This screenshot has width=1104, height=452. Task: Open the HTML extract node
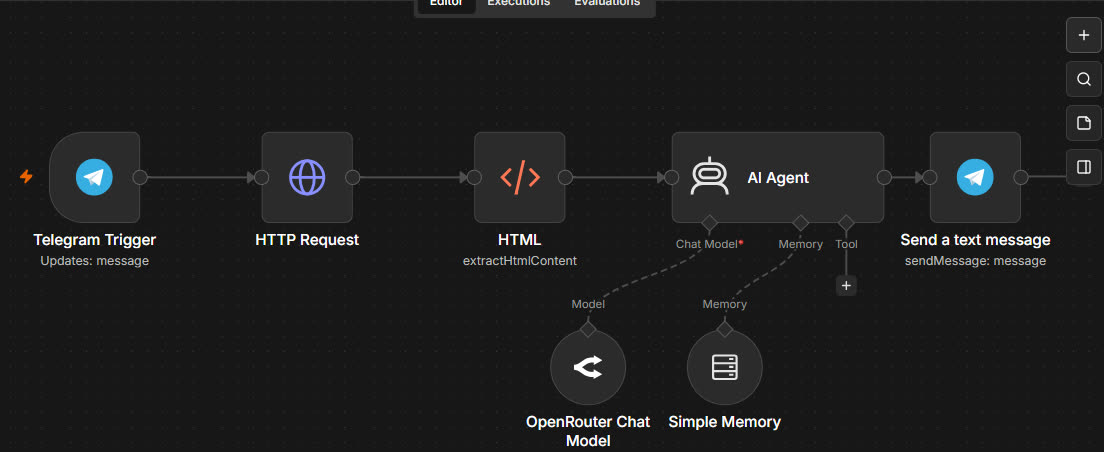point(520,177)
